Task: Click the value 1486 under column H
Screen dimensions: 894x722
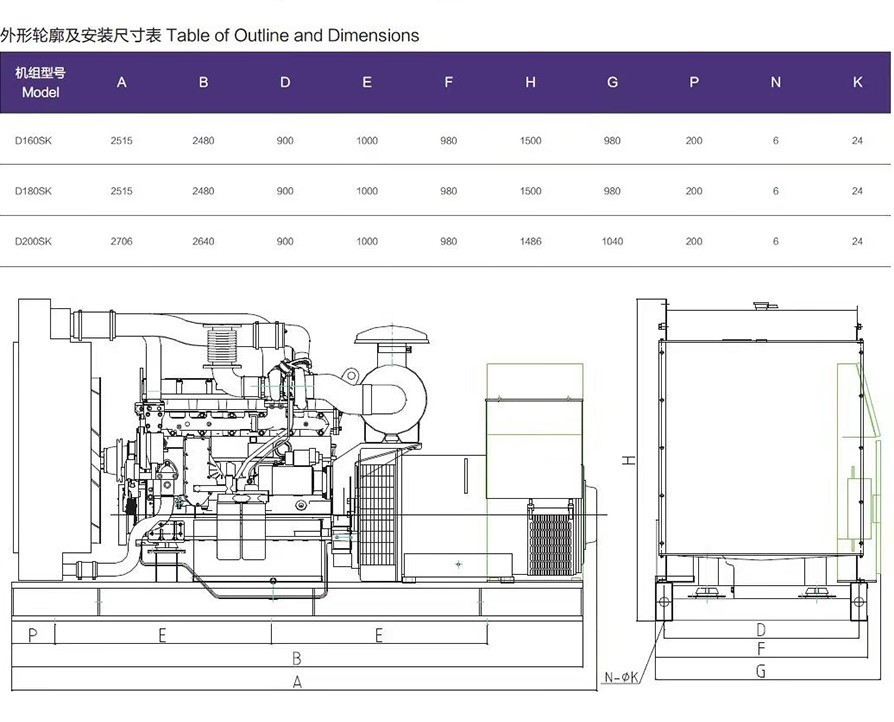Action: (x=530, y=241)
